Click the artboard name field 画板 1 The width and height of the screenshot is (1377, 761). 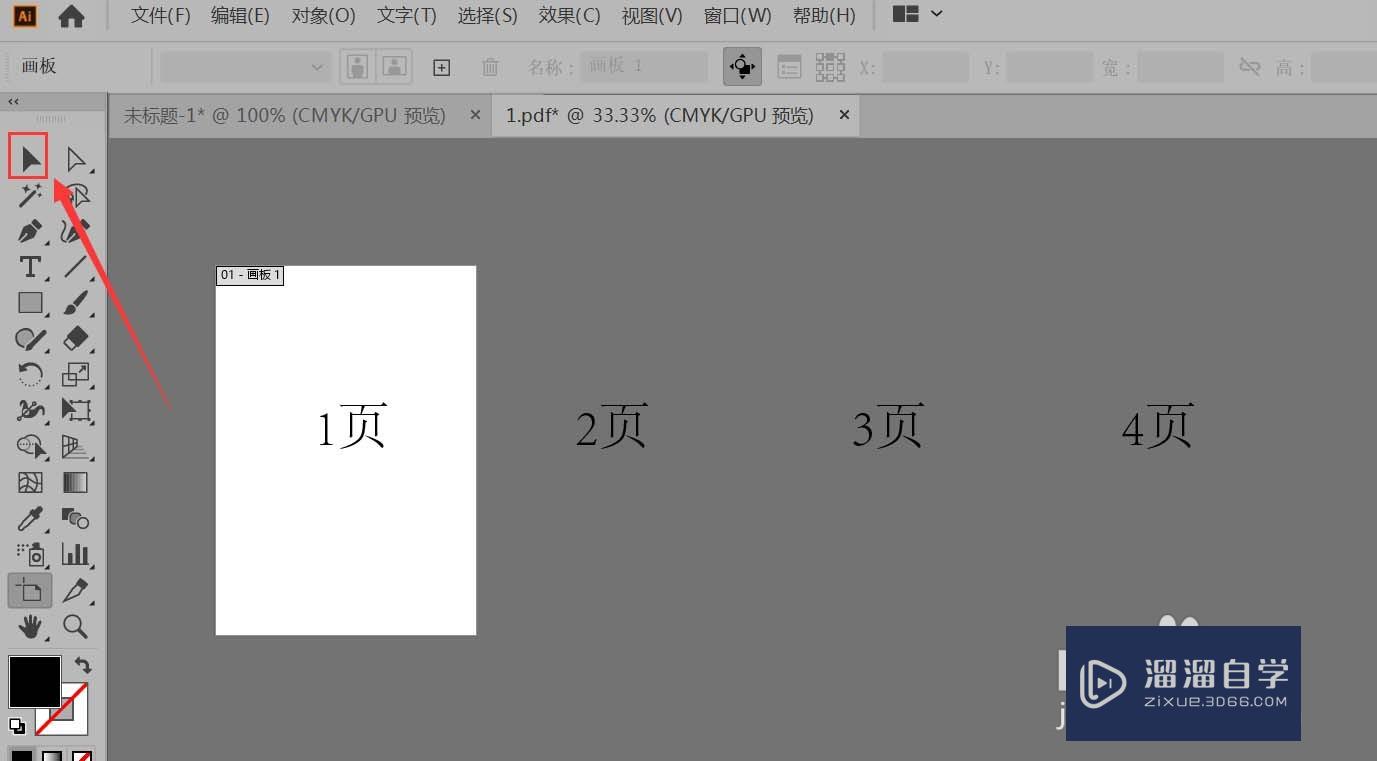643,67
